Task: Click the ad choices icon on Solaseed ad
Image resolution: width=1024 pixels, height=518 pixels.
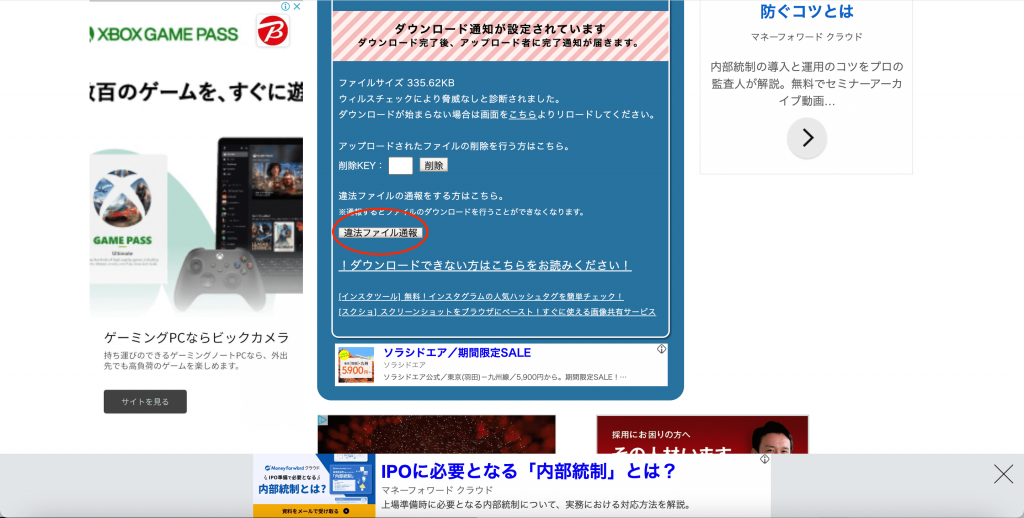Action: point(661,349)
